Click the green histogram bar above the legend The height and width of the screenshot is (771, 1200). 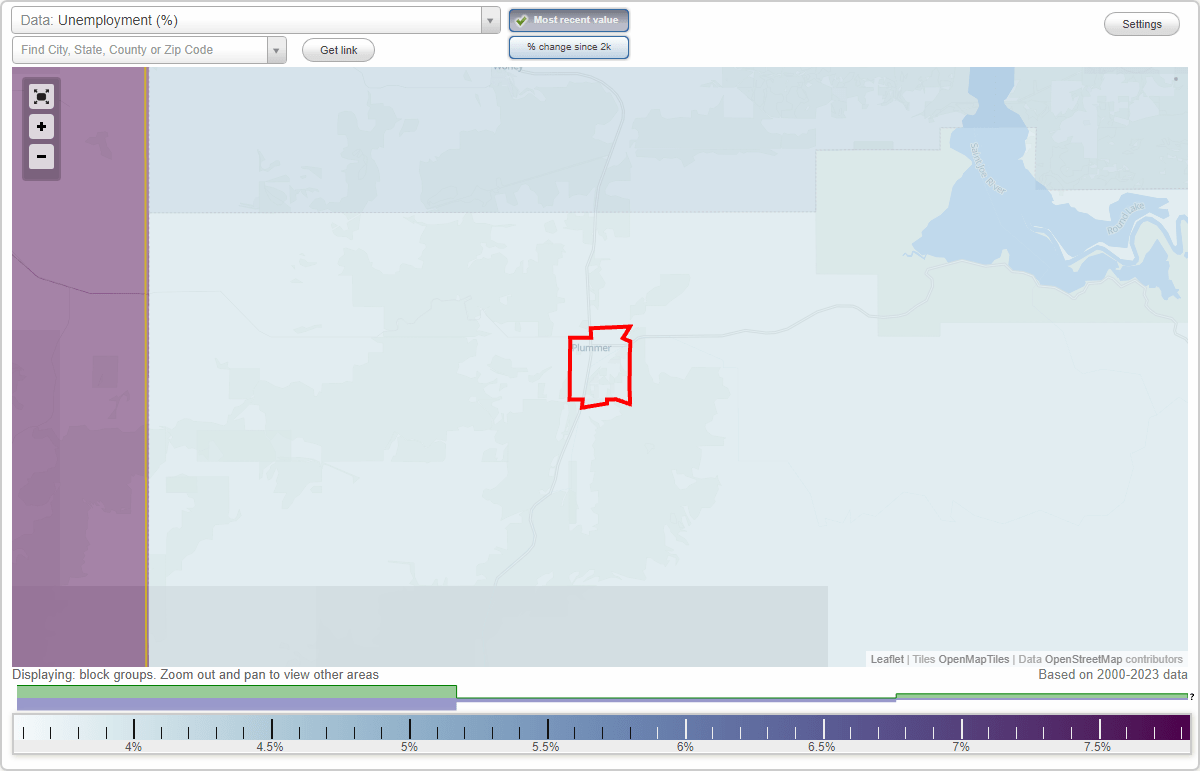(237, 691)
